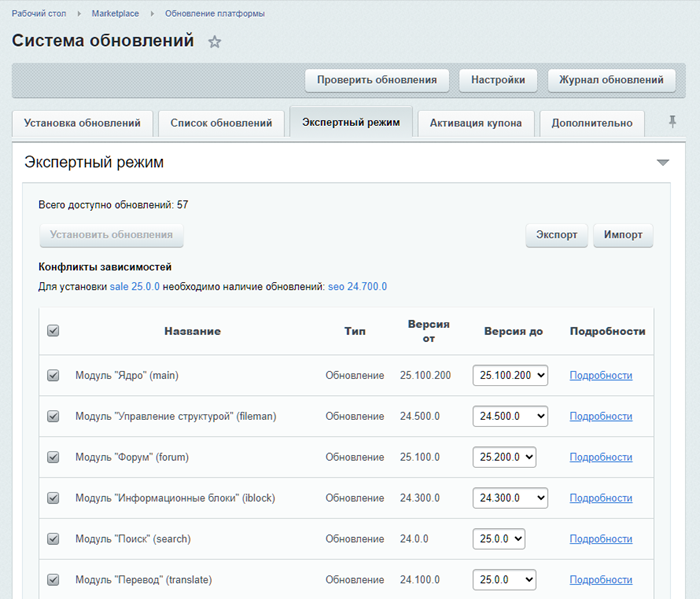
Task: Open version dropdown for forum module
Action: click(504, 457)
